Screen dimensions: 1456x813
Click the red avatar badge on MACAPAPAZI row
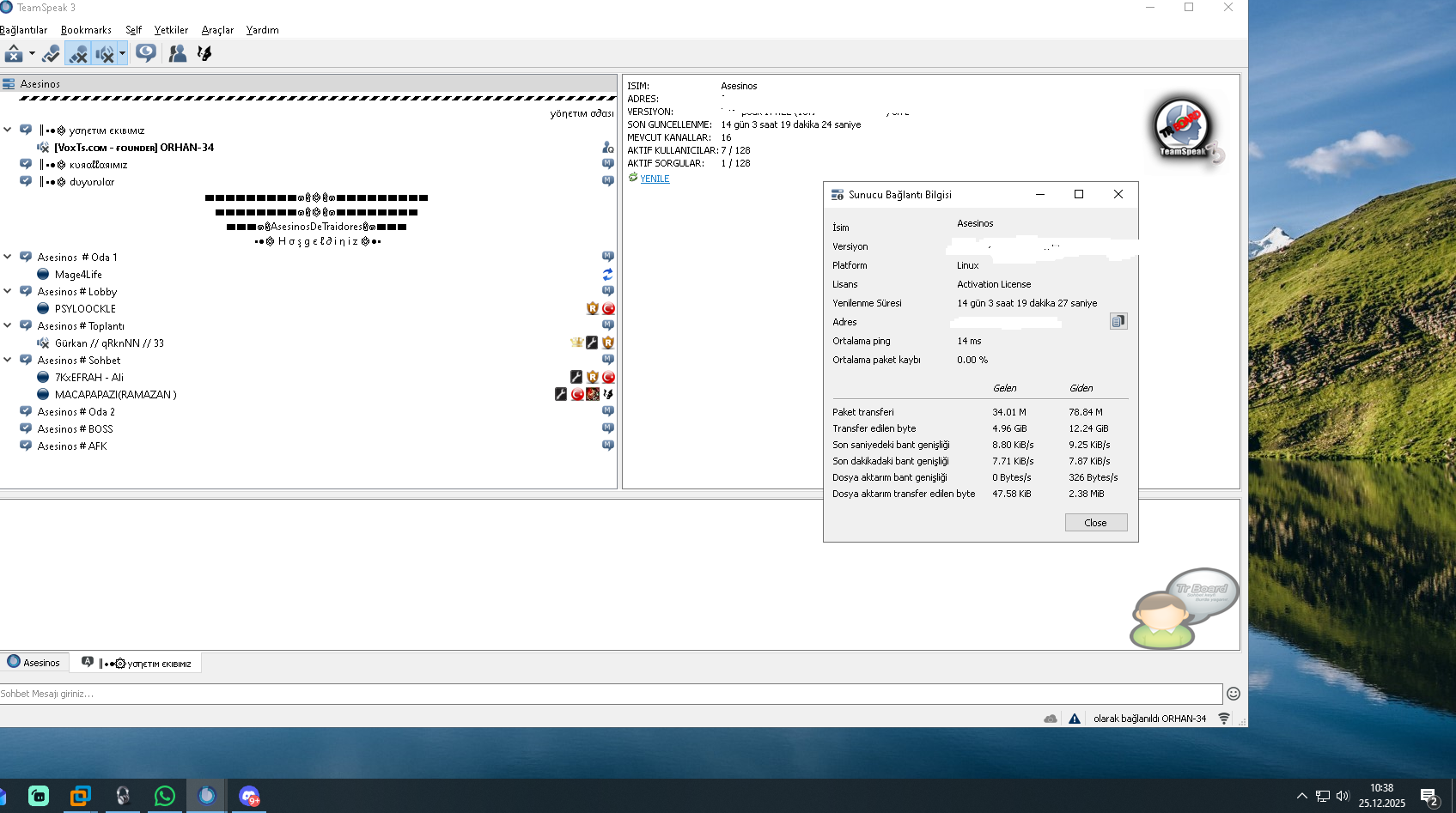click(x=593, y=394)
